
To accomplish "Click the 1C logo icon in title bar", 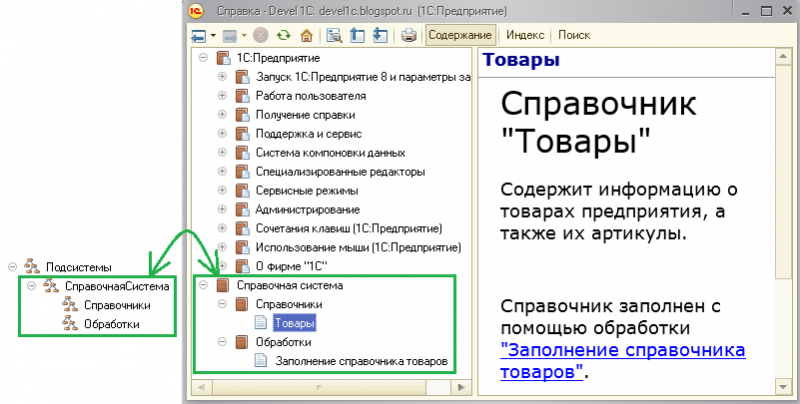I will (x=196, y=11).
